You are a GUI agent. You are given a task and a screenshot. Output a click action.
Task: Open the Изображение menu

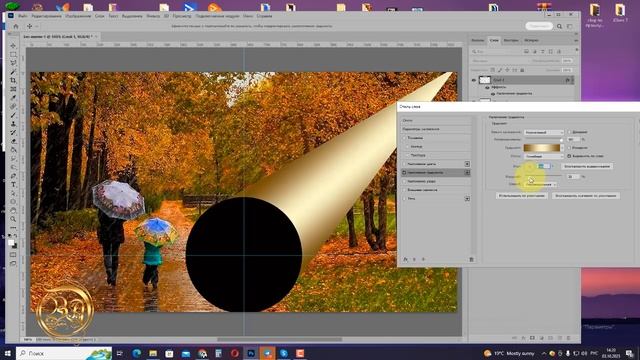[78, 16]
